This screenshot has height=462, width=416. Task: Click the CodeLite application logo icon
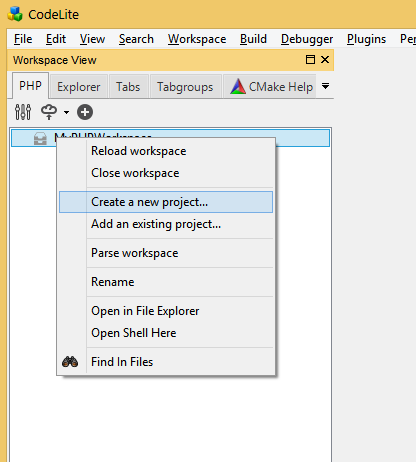[x=15, y=14]
